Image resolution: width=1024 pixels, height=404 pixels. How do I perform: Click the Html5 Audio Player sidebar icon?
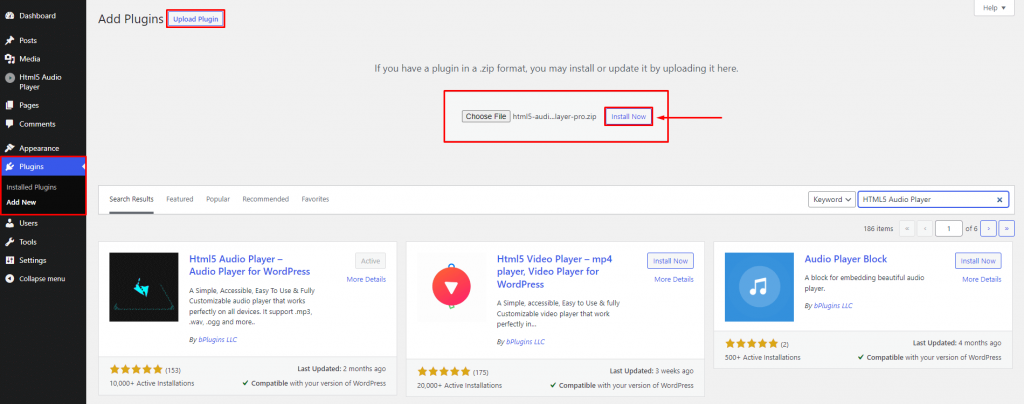coord(10,77)
